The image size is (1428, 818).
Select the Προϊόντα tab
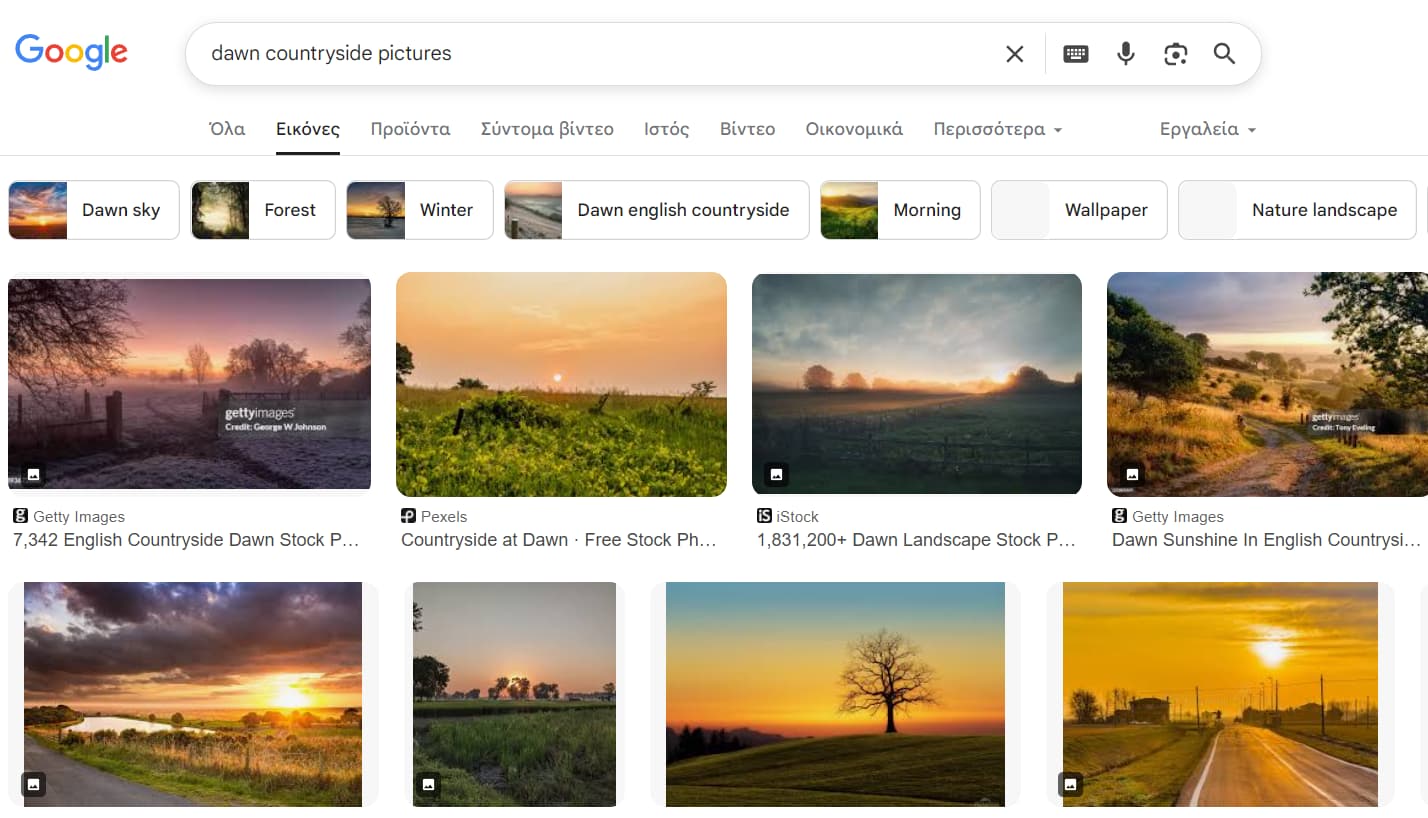(410, 129)
